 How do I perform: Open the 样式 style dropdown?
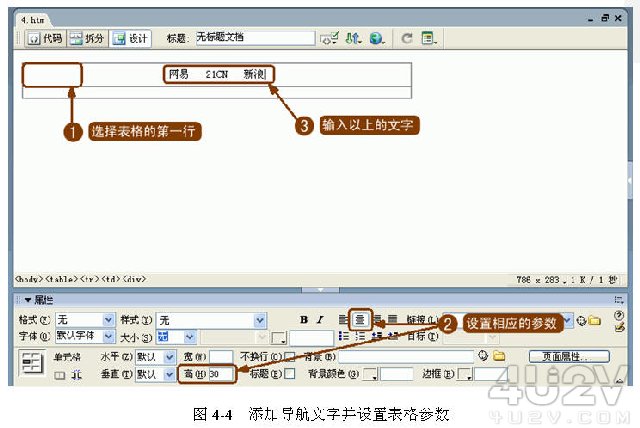click(260, 320)
